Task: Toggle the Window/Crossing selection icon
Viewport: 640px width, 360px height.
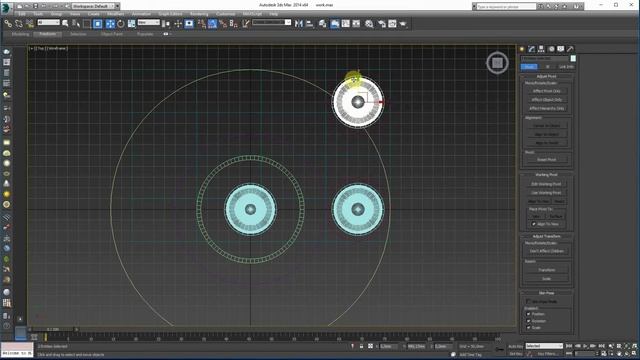Action: pyautogui.click(x=98, y=24)
